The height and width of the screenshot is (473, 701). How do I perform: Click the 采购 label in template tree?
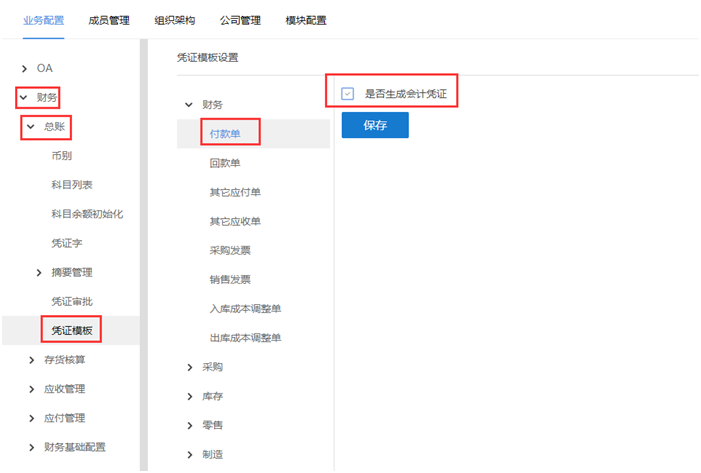coord(212,367)
